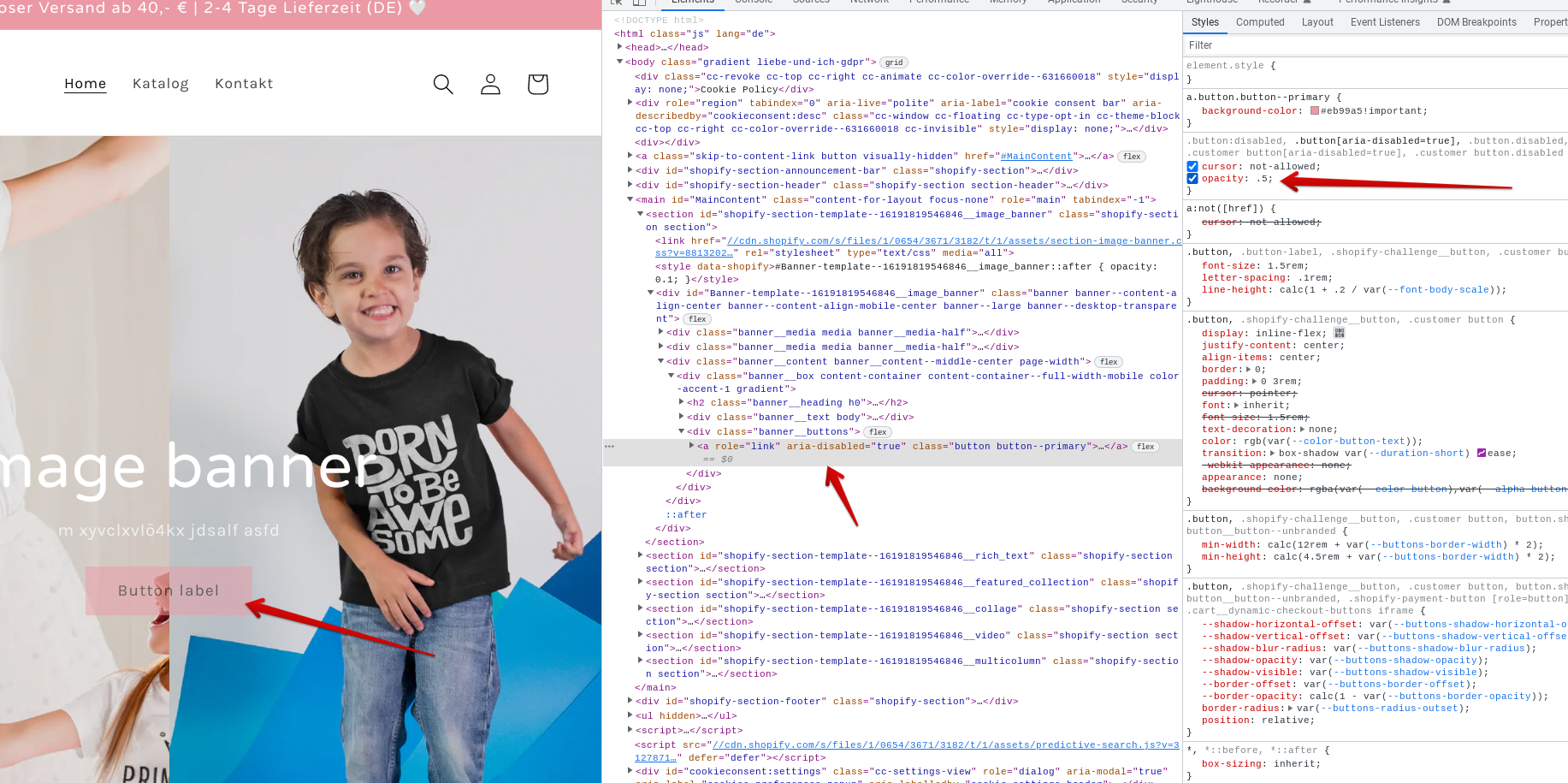1568x783 pixels.
Task: Open the account login icon
Action: point(490,84)
